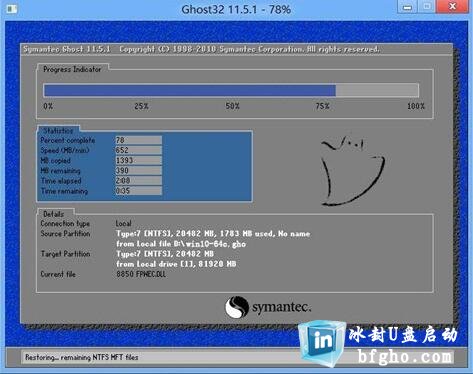Click the Connection type label
473x374 pixels.
tap(65, 224)
